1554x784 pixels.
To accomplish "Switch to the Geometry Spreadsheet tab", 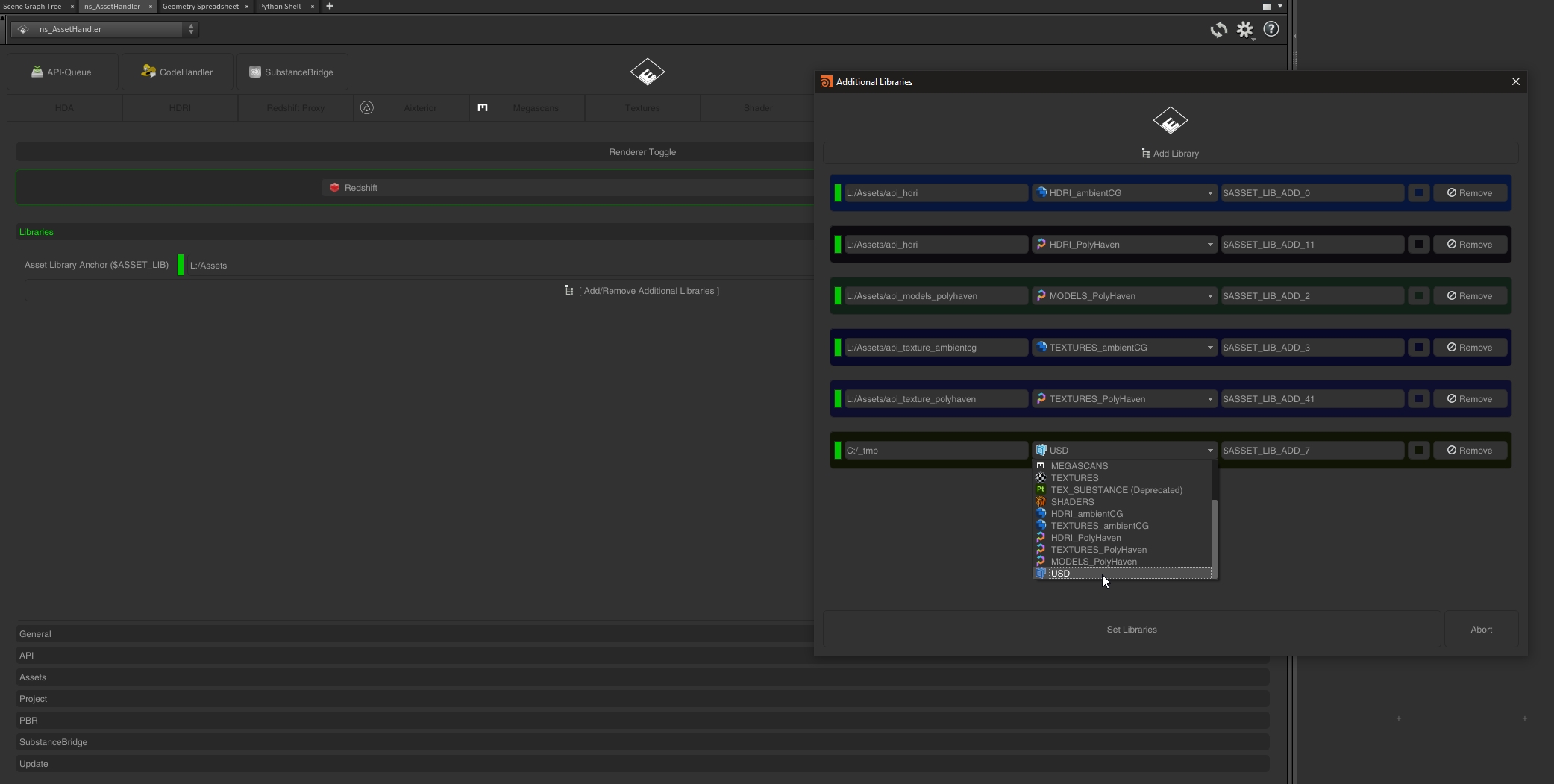I will click(x=200, y=7).
